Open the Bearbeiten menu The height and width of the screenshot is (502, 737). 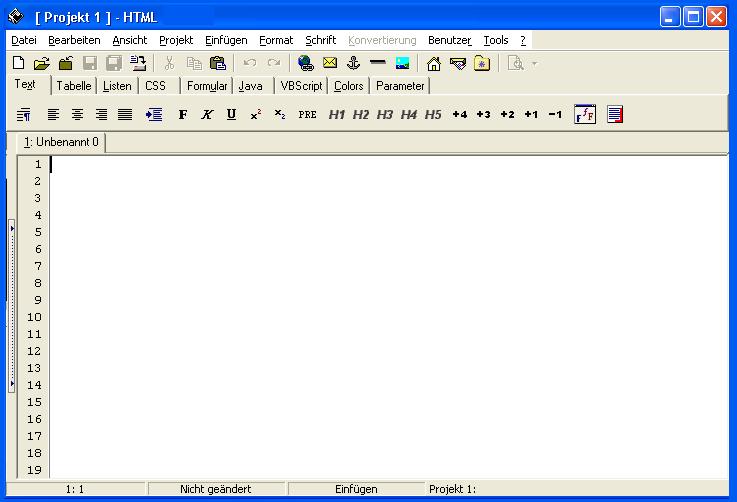(74, 40)
